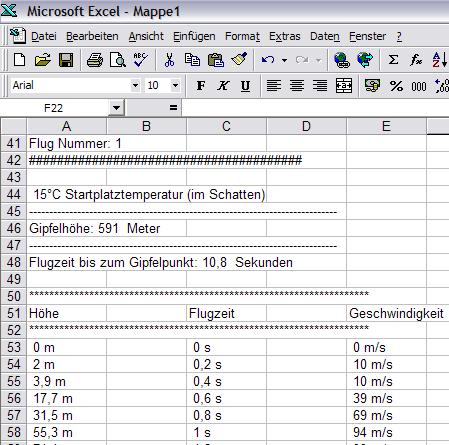This screenshot has height=445, width=449.
Task: Merge and center selected cells
Action: coord(344,86)
